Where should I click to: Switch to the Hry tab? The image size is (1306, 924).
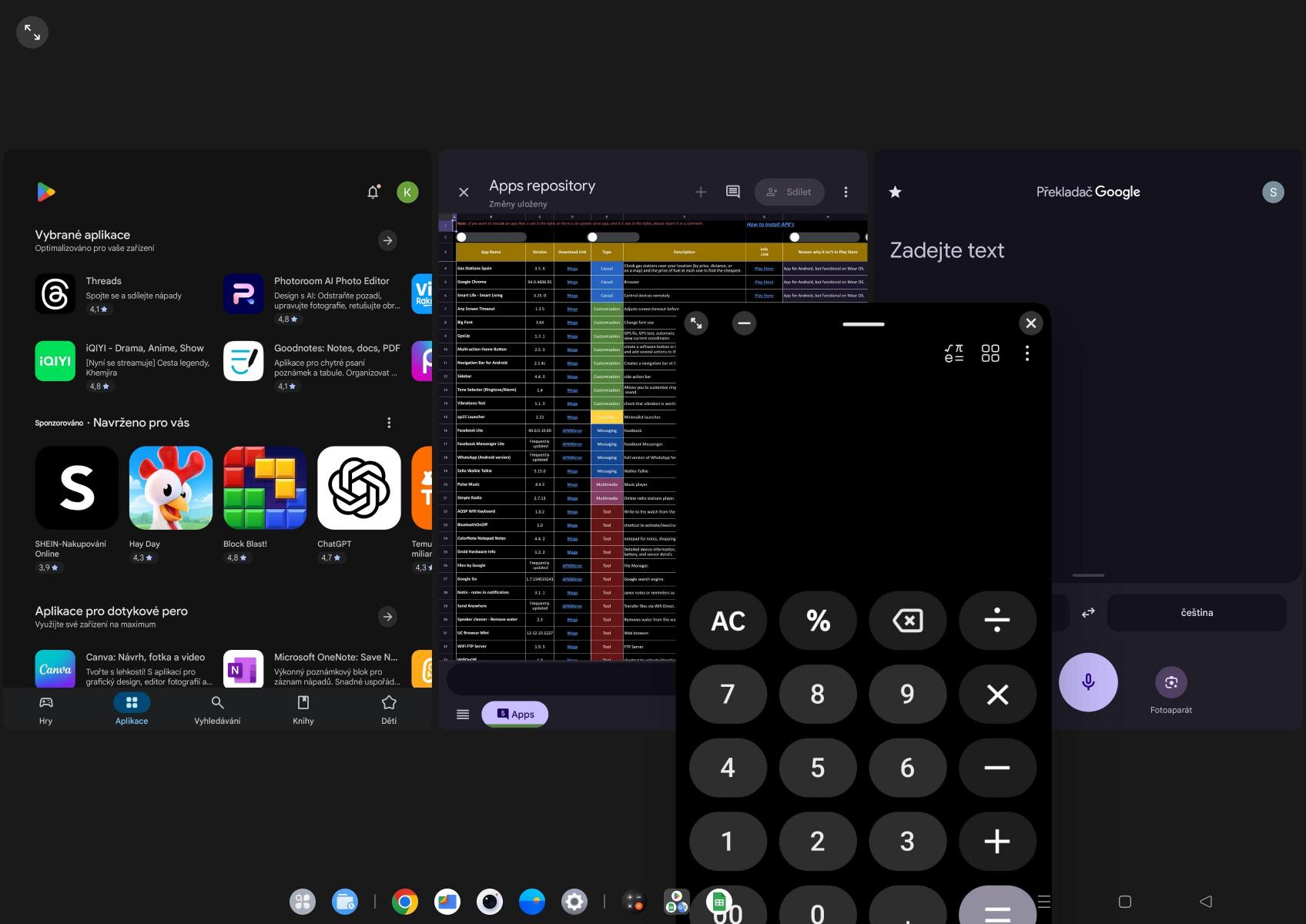point(46,710)
